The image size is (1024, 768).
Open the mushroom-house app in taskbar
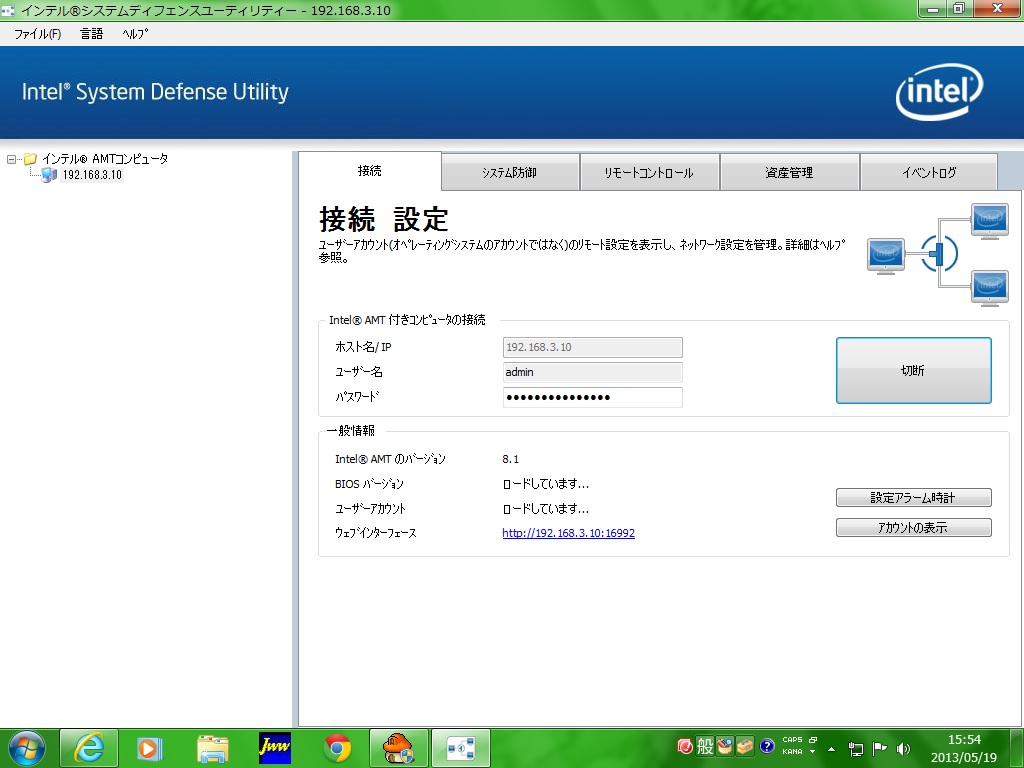[398, 748]
